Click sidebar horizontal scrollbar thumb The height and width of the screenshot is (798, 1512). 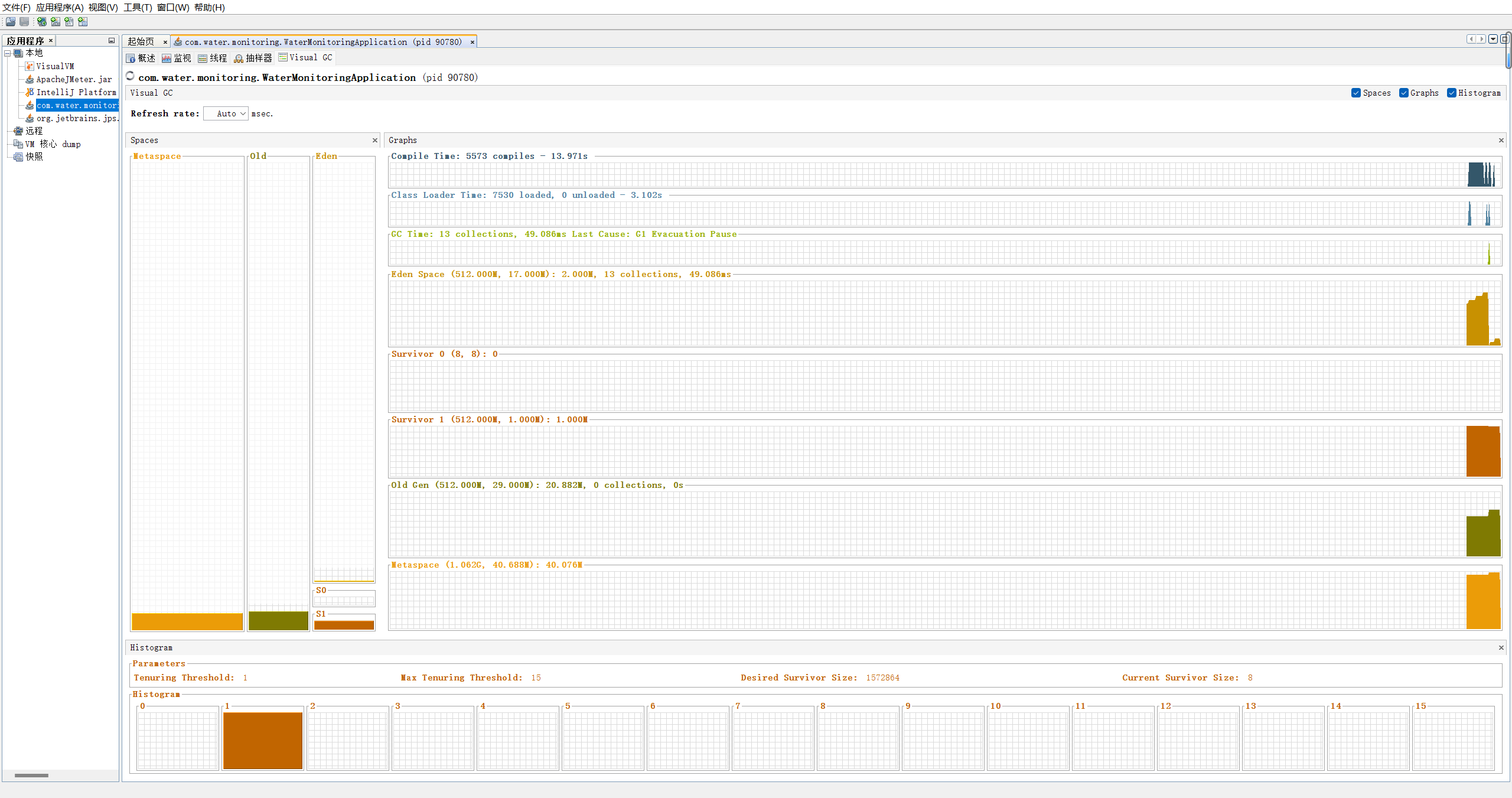coord(31,776)
